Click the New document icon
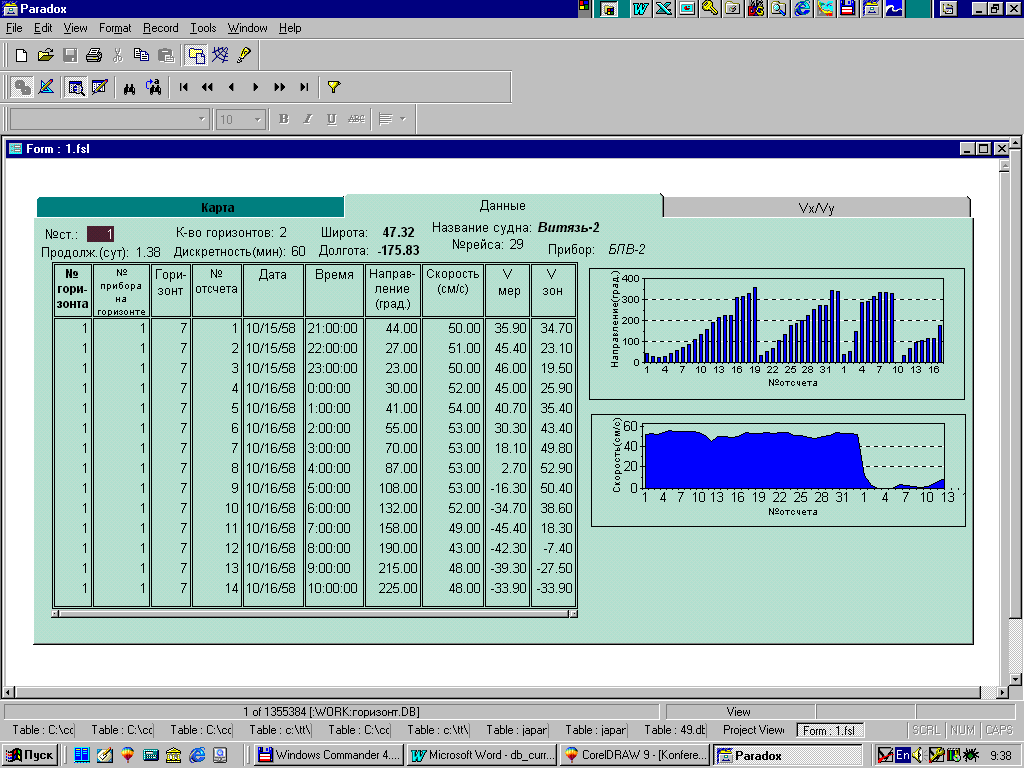 pos(21,55)
